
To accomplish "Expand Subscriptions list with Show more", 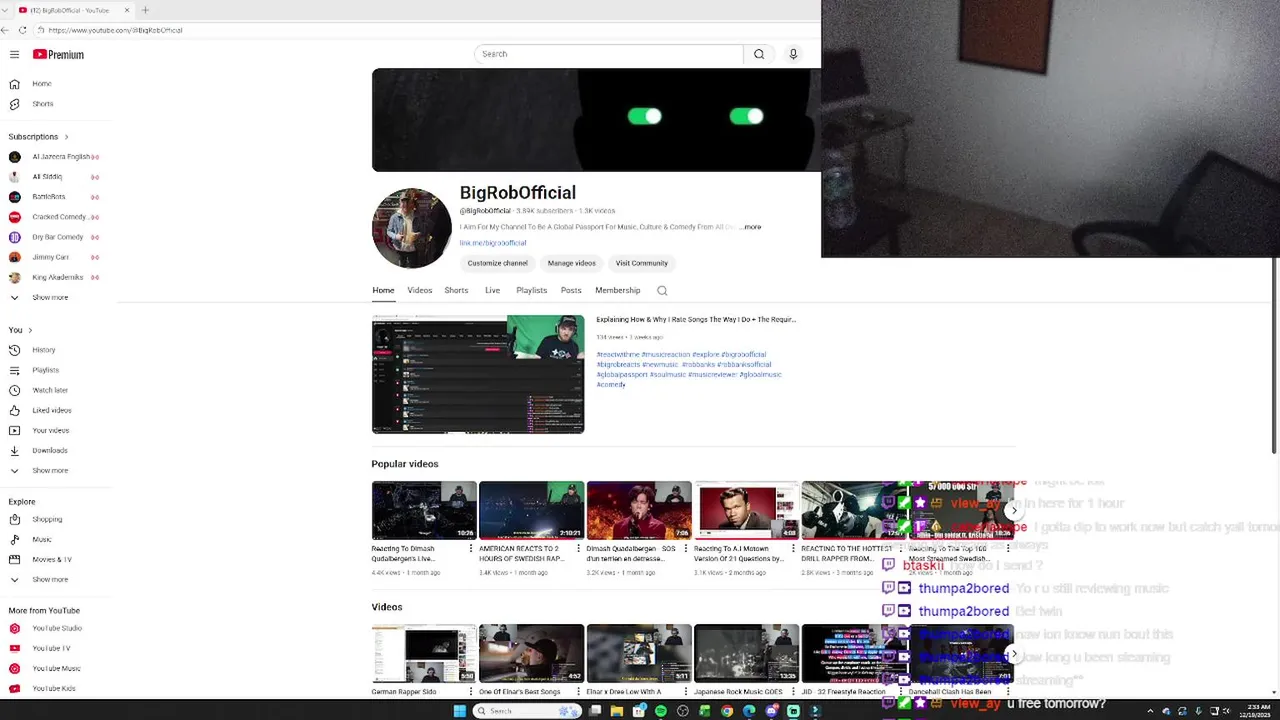I will tap(49, 297).
